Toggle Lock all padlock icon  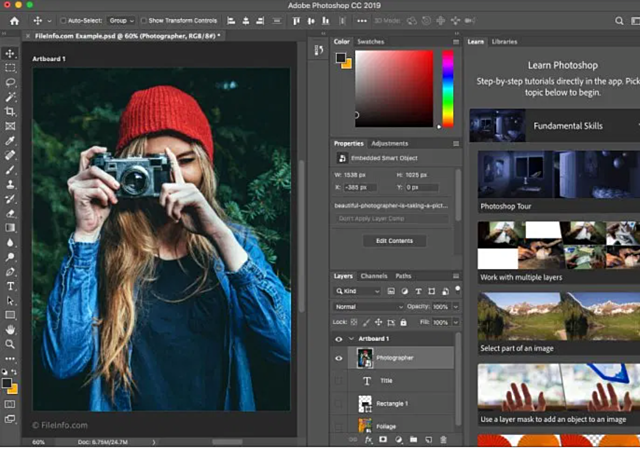point(403,322)
